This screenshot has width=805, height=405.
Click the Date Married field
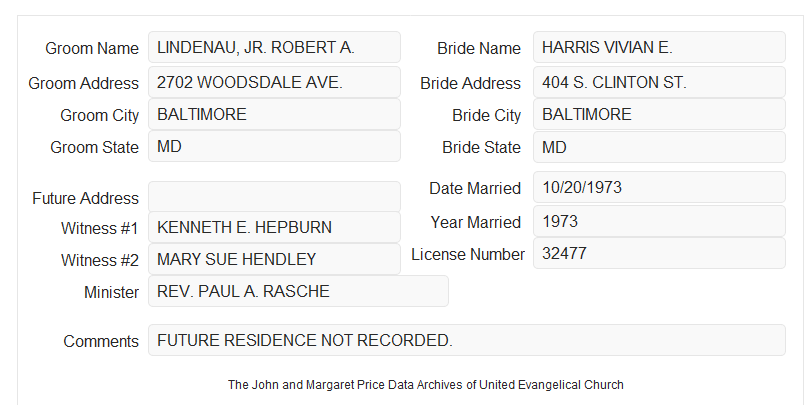[659, 187]
